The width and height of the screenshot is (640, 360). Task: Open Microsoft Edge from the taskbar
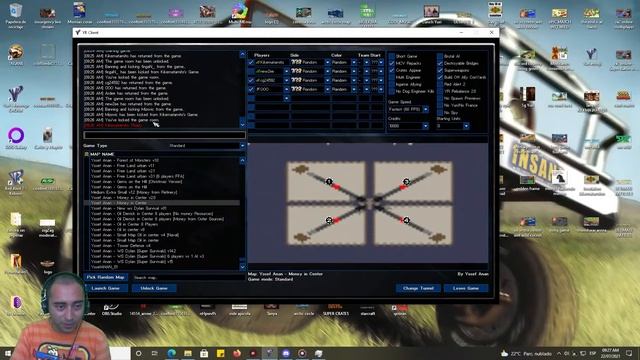[x=171, y=353]
